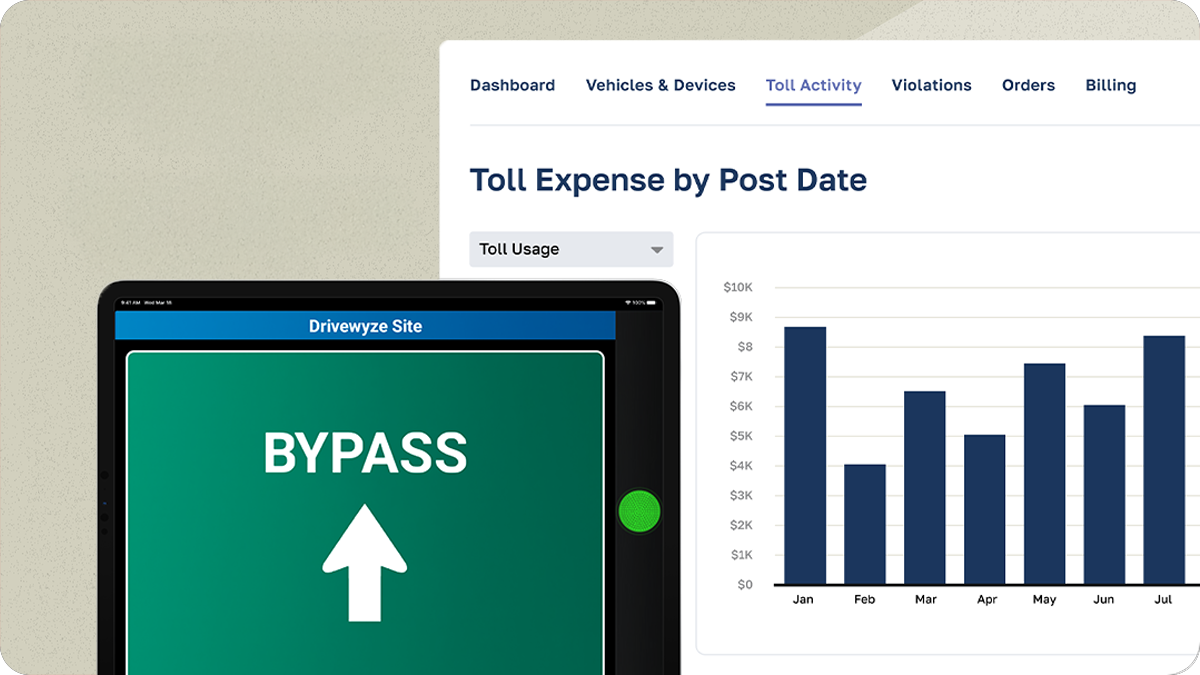
Task: Expand the Toll Usage filter options
Action: pos(570,249)
